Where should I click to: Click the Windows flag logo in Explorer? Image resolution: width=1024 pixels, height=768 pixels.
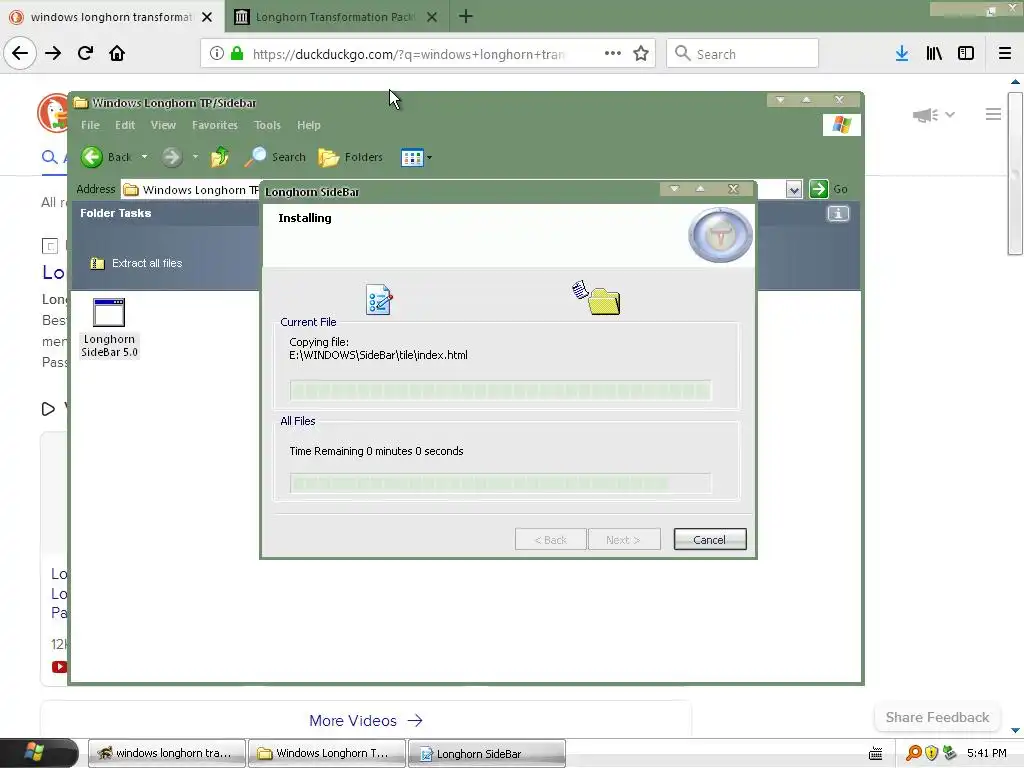coord(842,125)
